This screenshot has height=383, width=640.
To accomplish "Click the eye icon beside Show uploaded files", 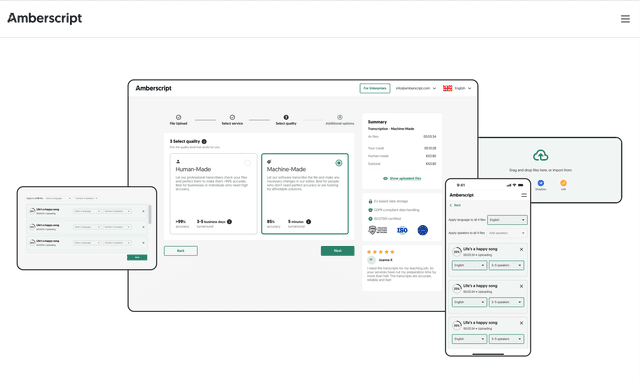I will tap(385, 178).
